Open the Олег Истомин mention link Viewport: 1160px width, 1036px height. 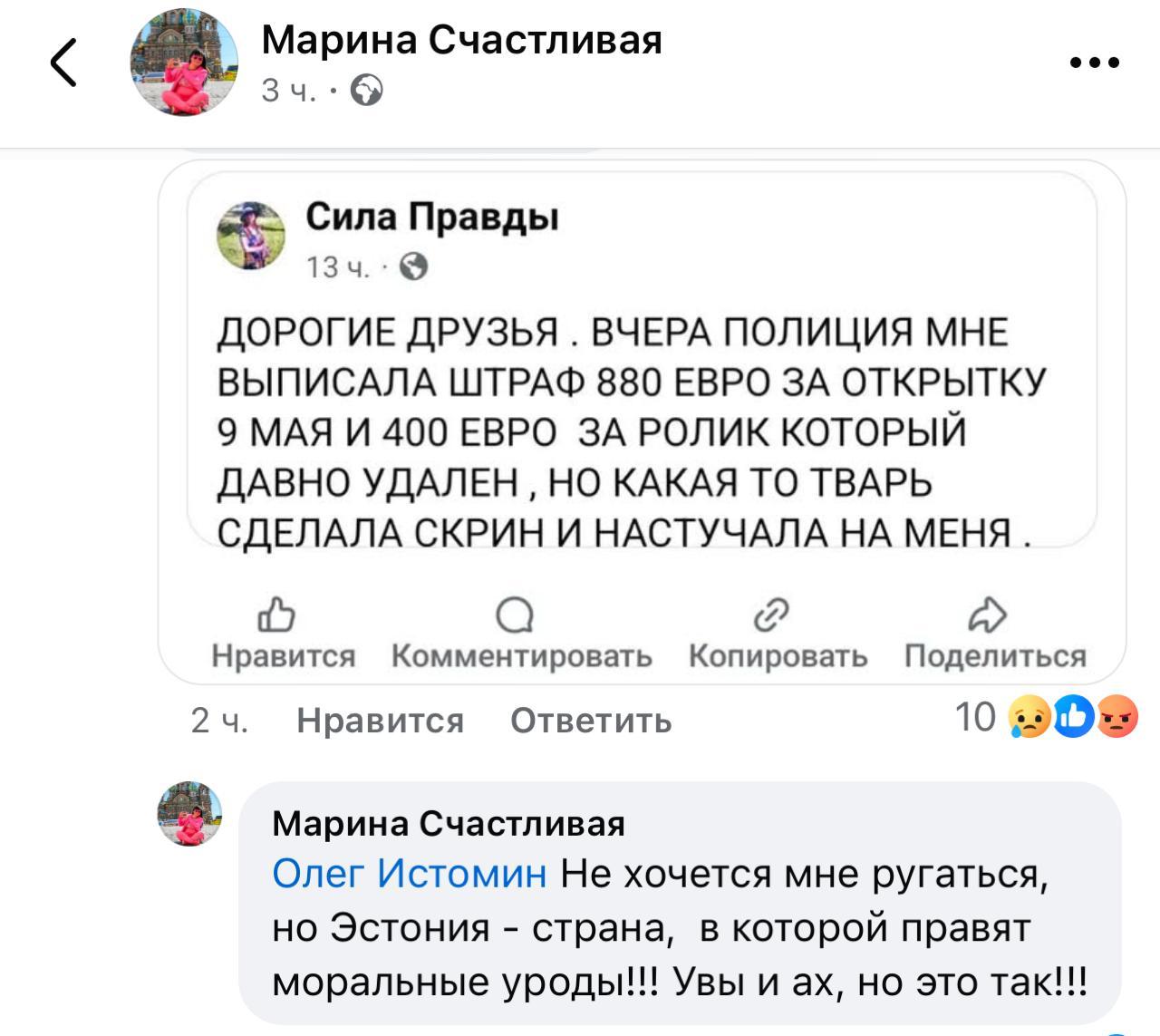(x=410, y=875)
